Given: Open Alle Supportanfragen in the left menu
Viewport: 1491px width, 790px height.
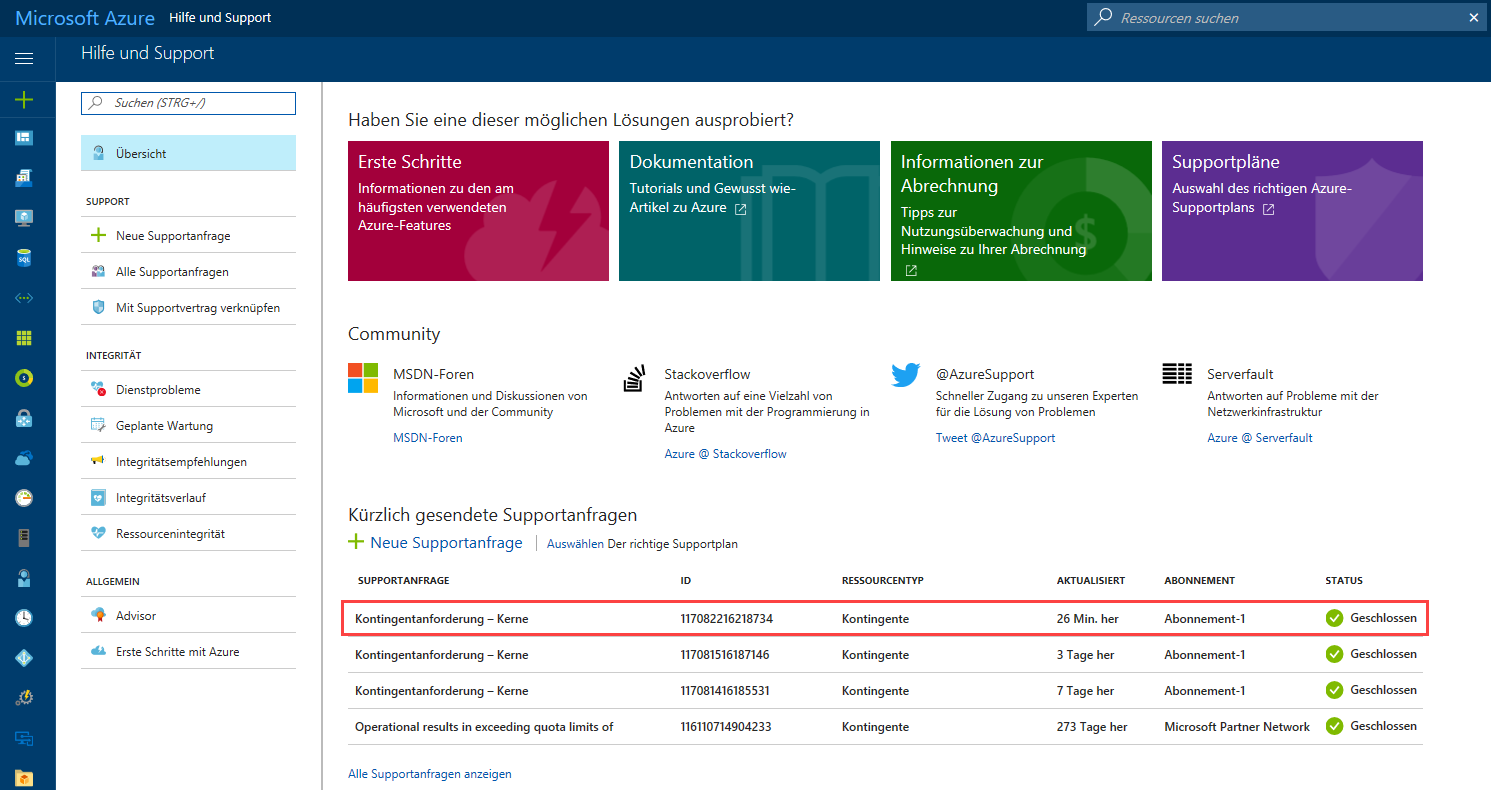Looking at the screenshot, I should click(188, 271).
